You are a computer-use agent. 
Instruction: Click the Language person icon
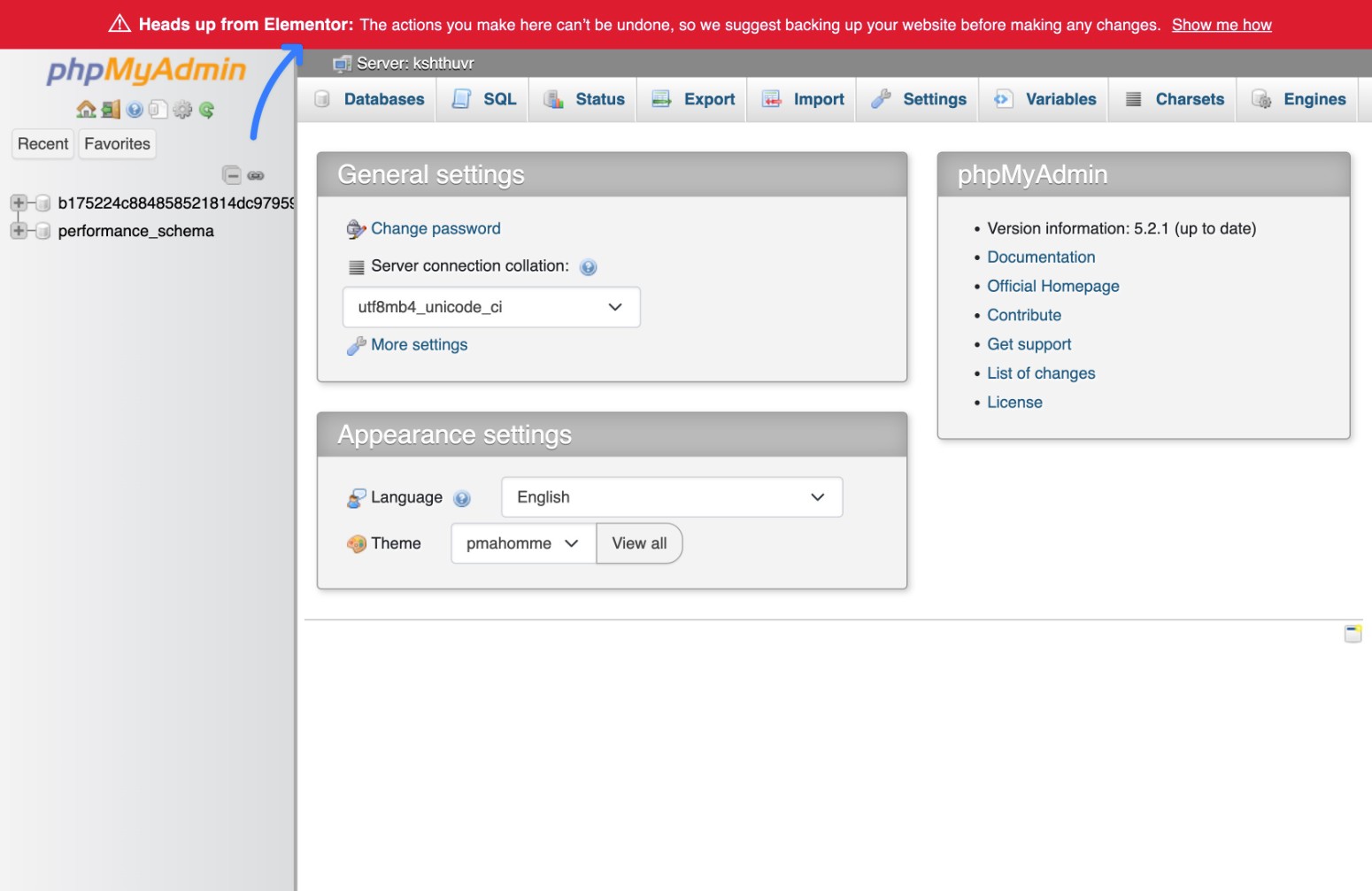click(x=356, y=498)
